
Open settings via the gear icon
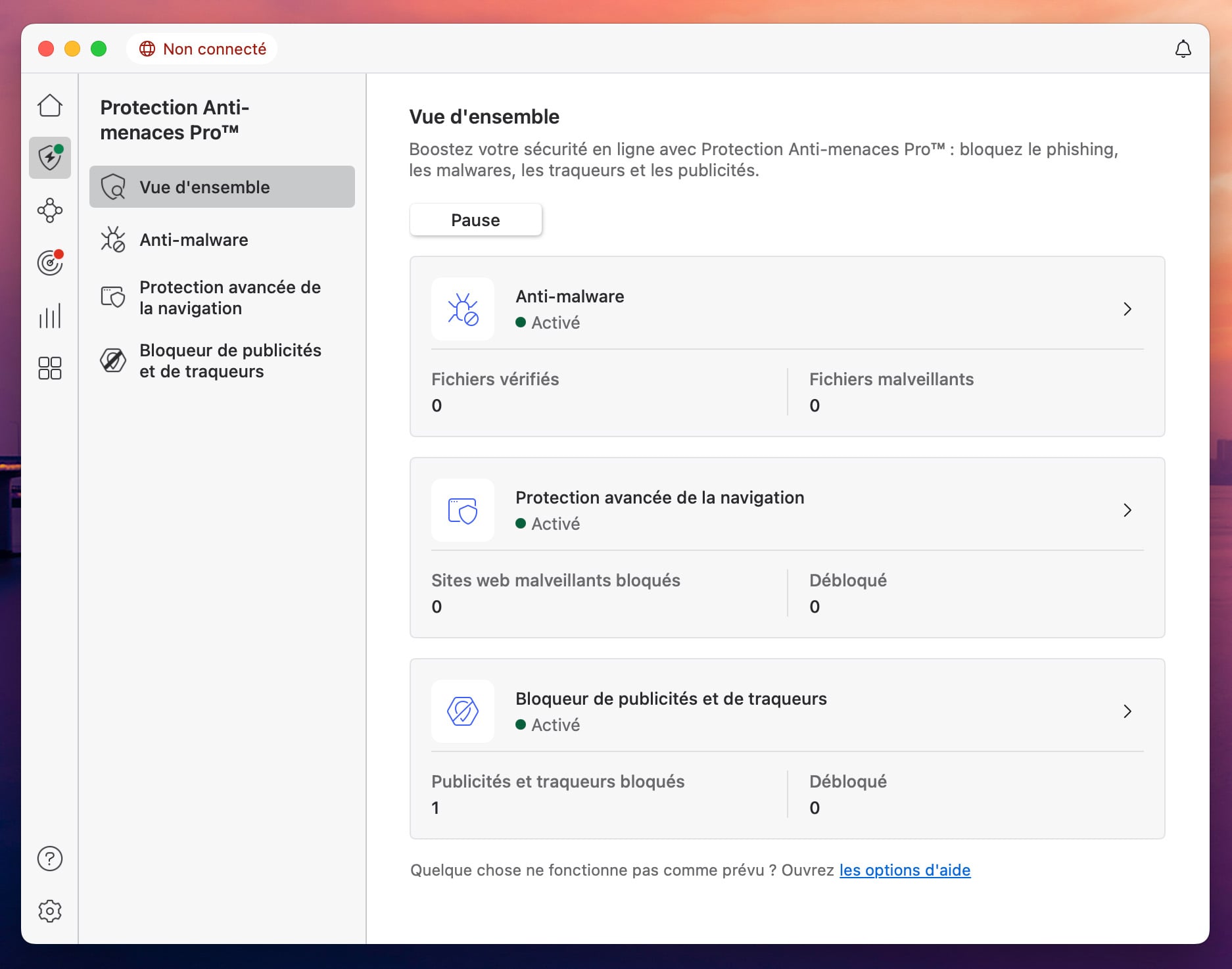pyautogui.click(x=49, y=911)
